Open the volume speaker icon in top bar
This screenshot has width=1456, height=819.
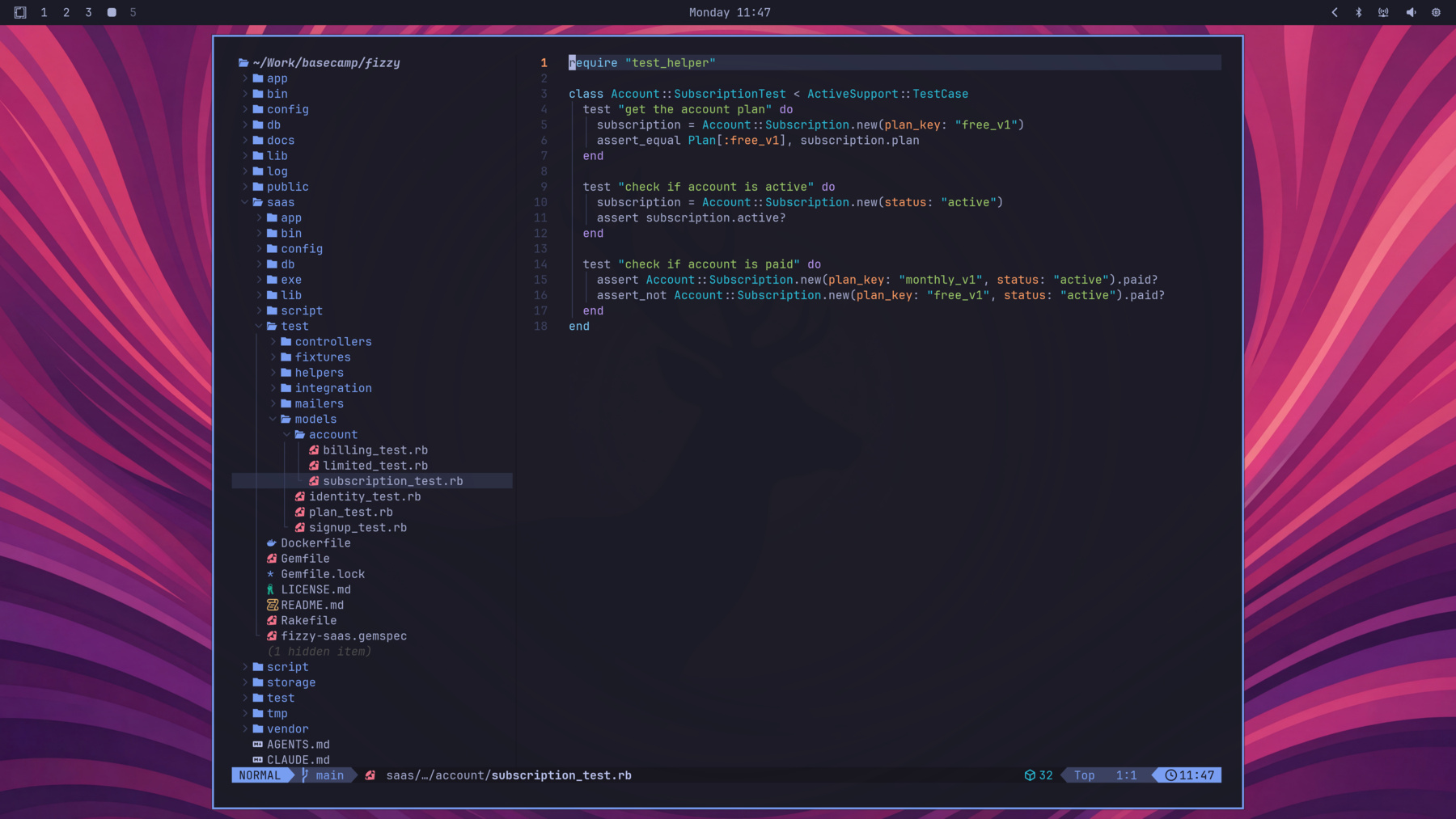click(x=1411, y=12)
